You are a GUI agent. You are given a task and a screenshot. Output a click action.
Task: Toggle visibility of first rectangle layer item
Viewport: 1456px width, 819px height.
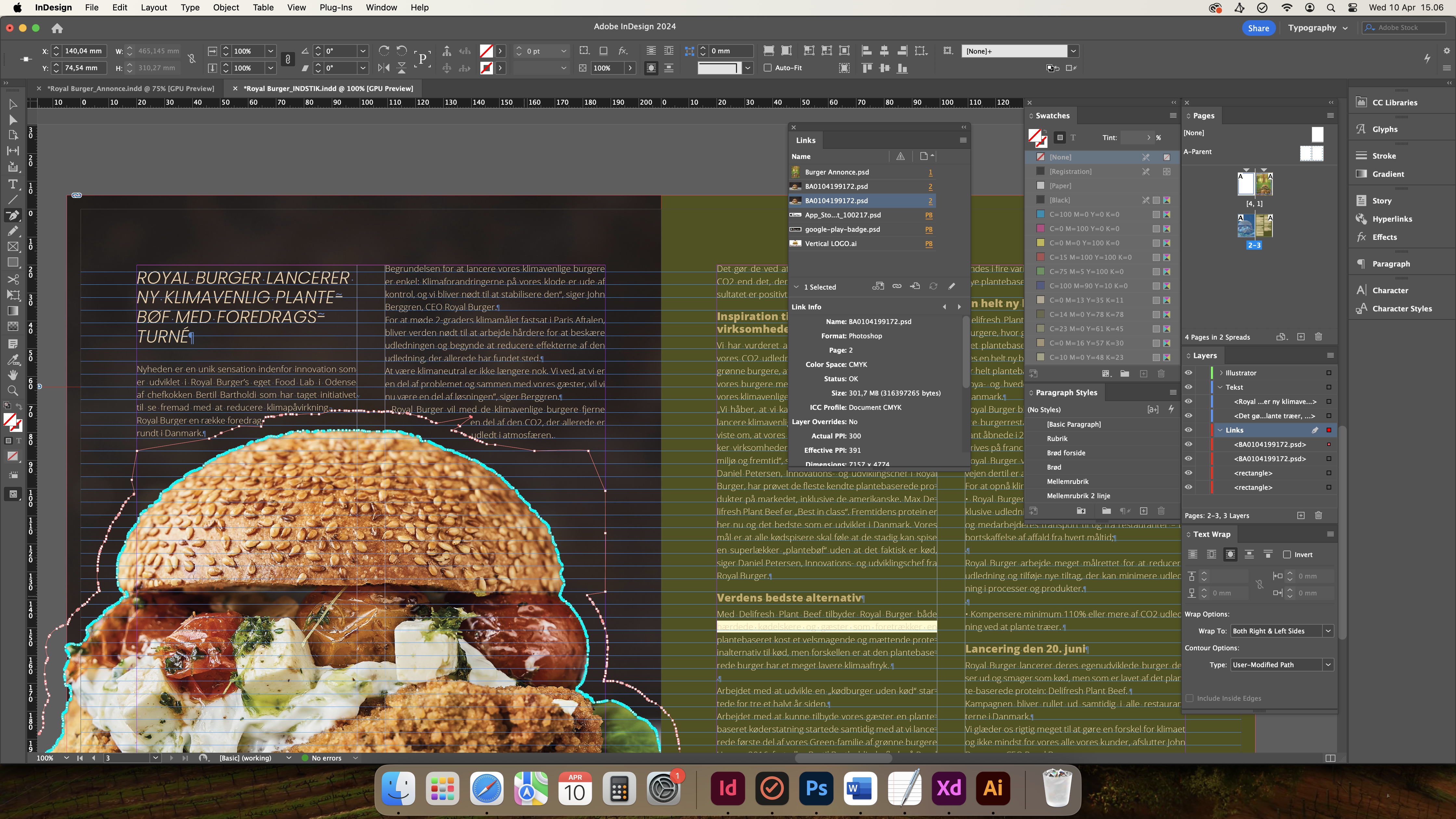tap(1189, 473)
